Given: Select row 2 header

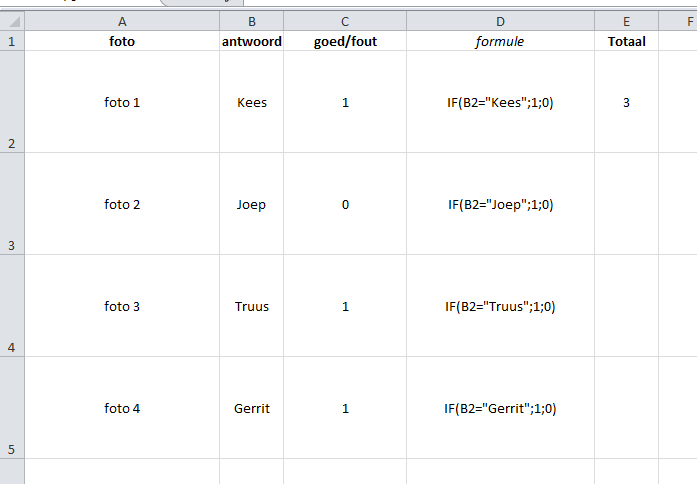Looking at the screenshot, I should point(11,102).
